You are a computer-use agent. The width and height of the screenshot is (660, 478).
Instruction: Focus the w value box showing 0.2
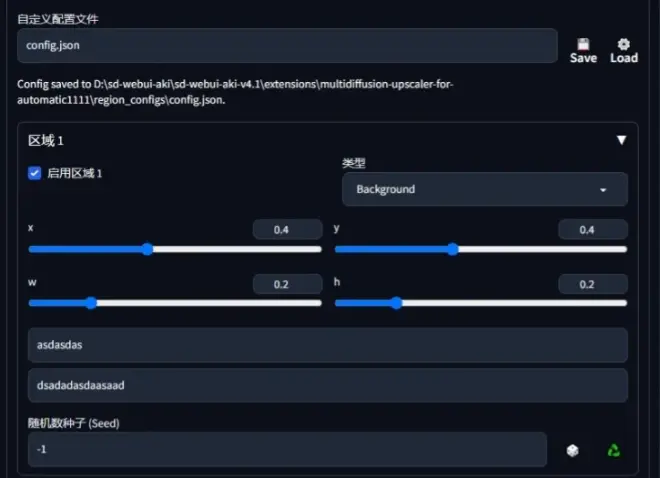(287, 284)
